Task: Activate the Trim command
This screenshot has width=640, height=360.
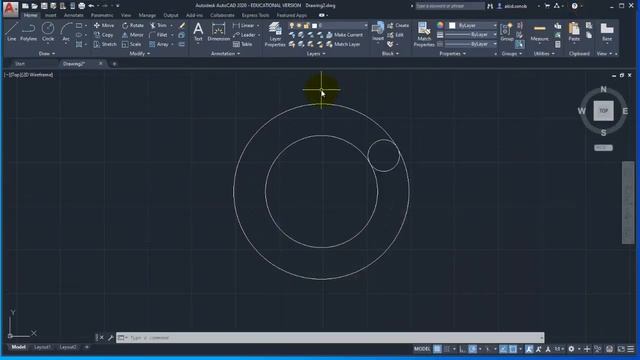Action: pyautogui.click(x=158, y=25)
